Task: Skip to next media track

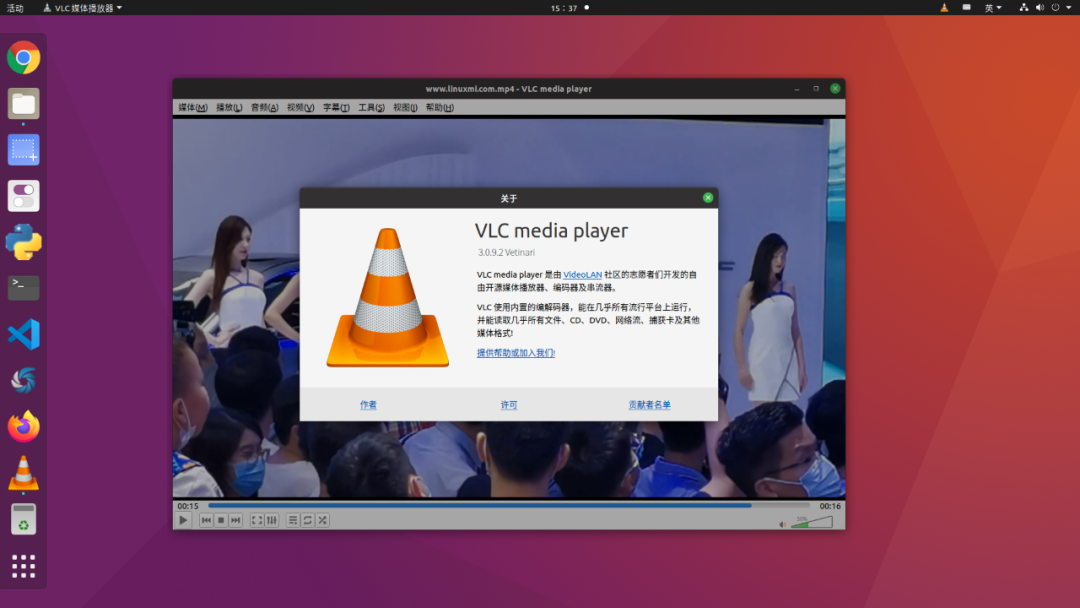Action: pyautogui.click(x=236, y=521)
